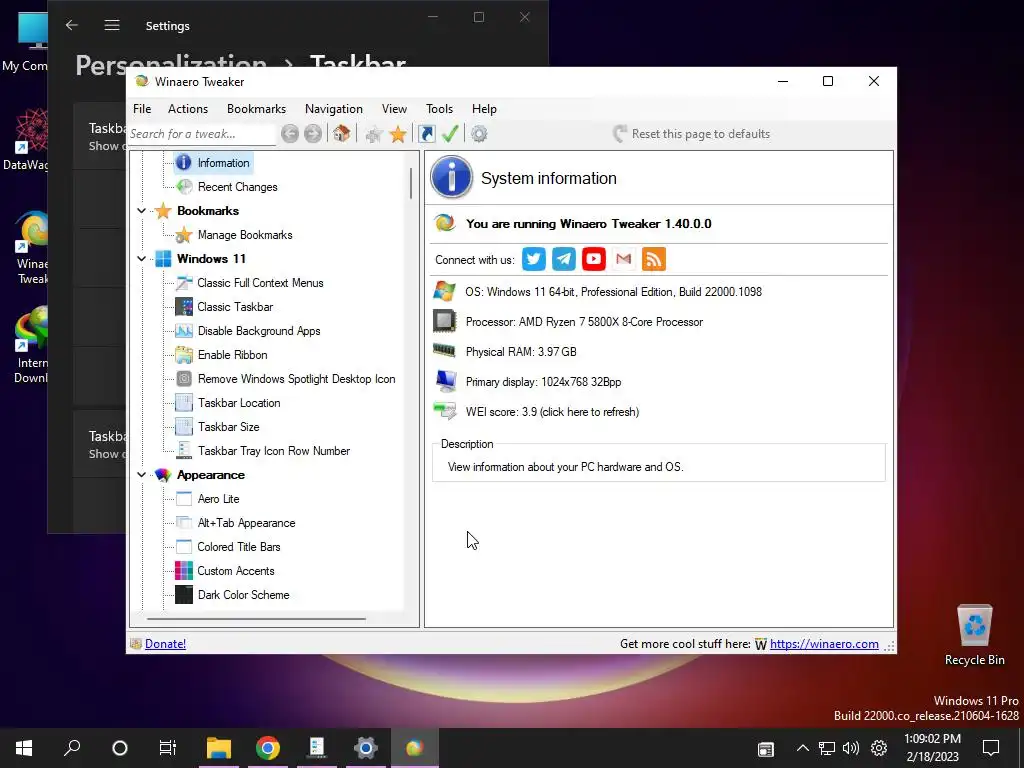This screenshot has width=1024, height=768.
Task: Select Taskbar Tray Icon Row Number
Action: pyautogui.click(x=274, y=451)
